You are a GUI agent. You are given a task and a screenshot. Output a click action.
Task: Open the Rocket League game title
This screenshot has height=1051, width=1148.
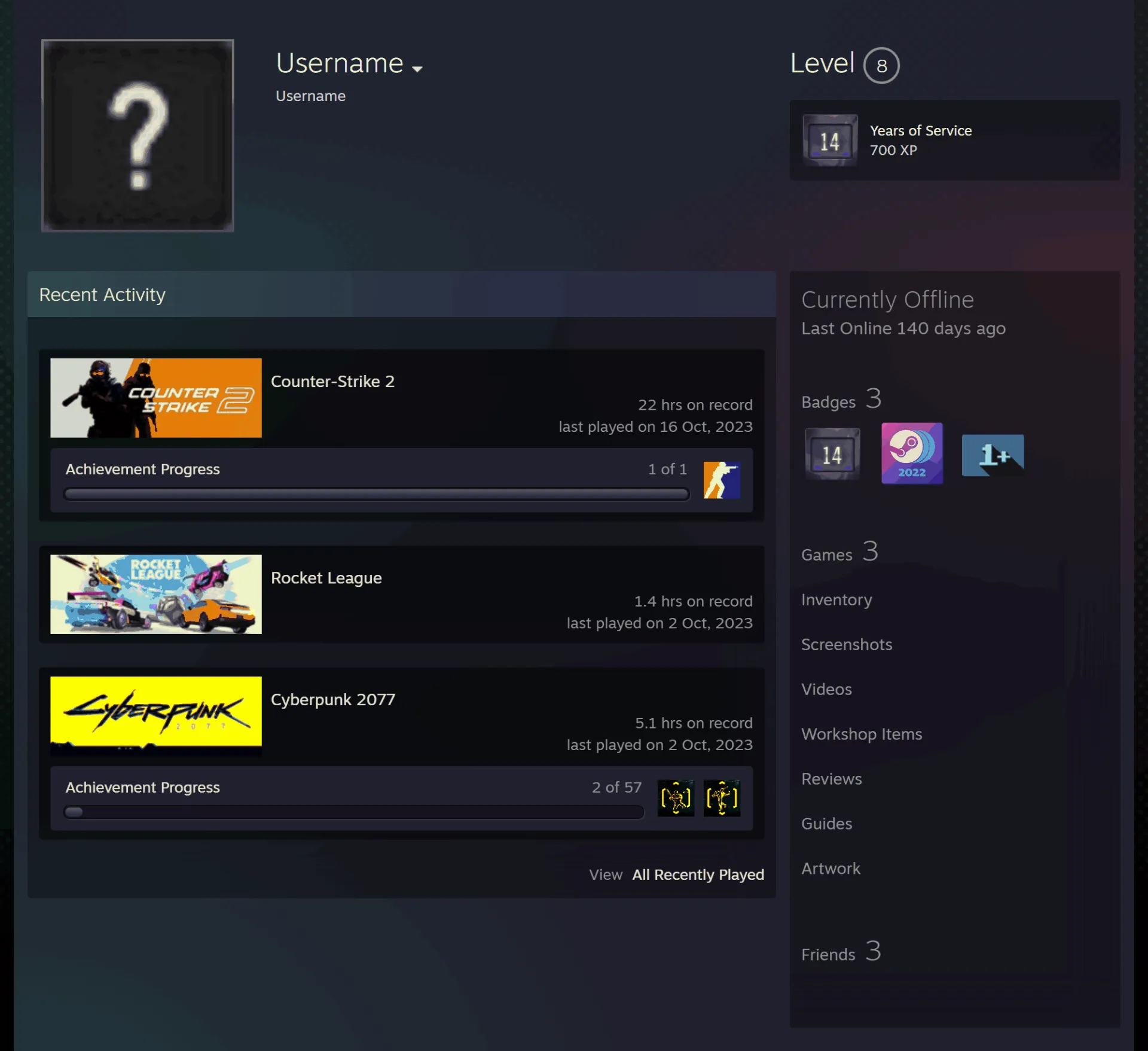[x=326, y=578]
